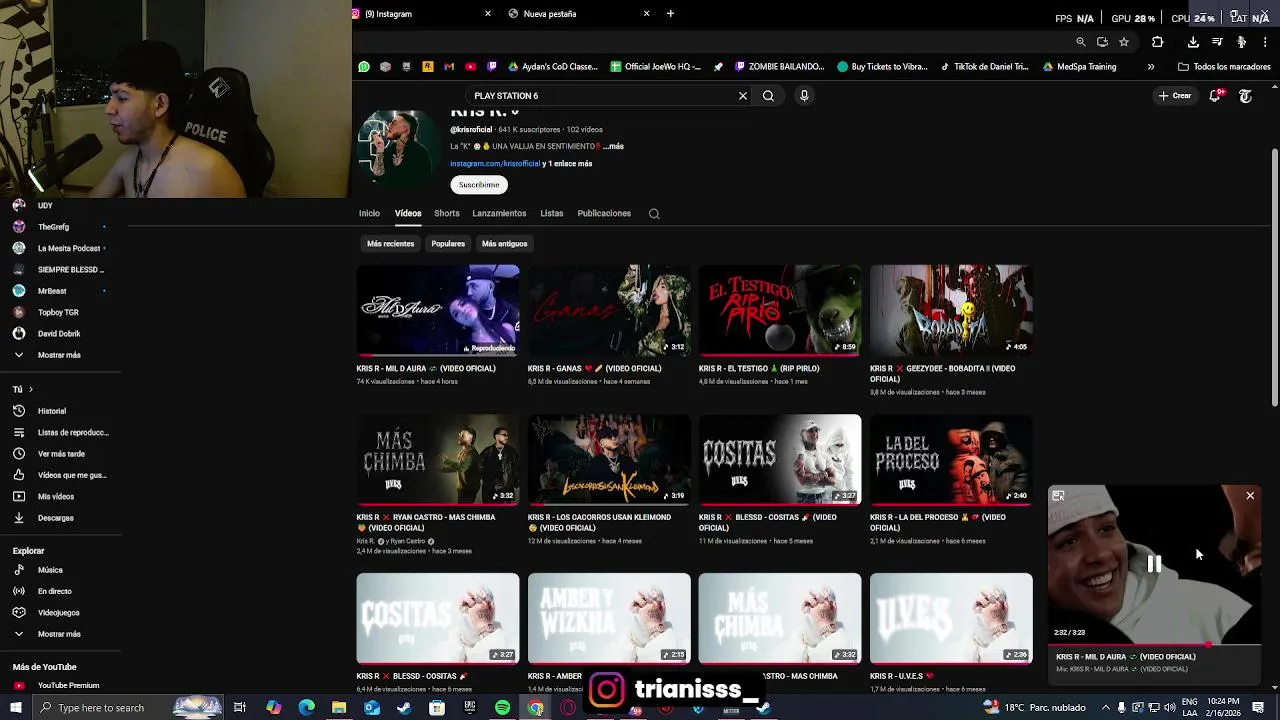Expand Explorar with its Mostrar más
This screenshot has height=720, width=1280.
pyautogui.click(x=59, y=634)
